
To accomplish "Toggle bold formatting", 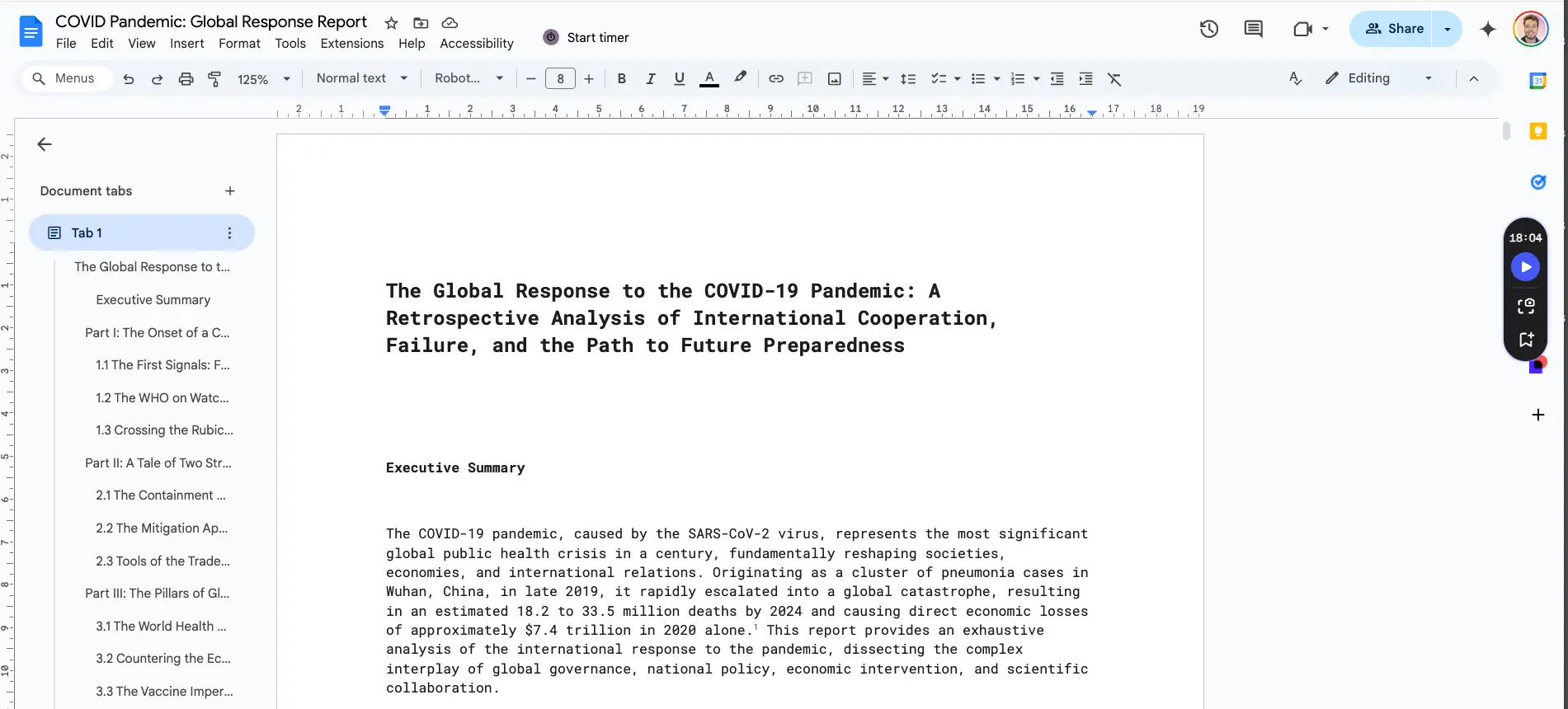I will (x=621, y=79).
